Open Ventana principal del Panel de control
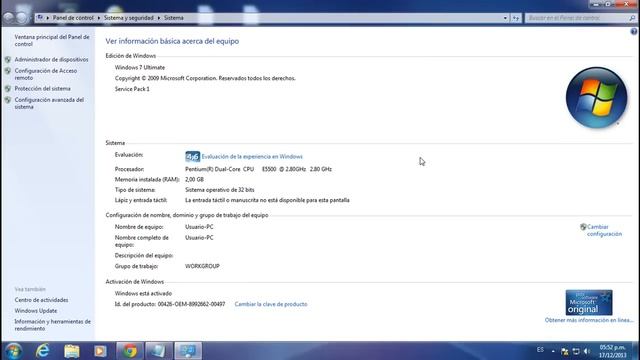Image resolution: width=640 pixels, height=360 pixels. [x=52, y=40]
